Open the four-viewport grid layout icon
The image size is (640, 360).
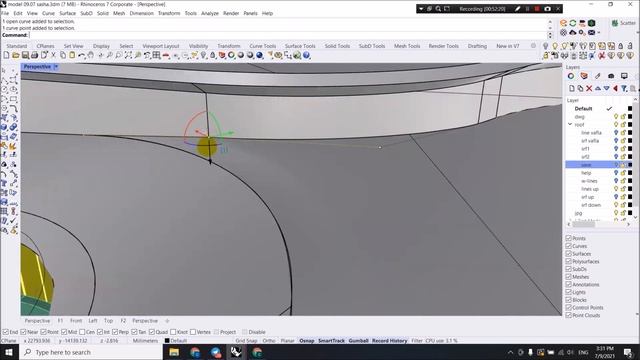[156, 55]
